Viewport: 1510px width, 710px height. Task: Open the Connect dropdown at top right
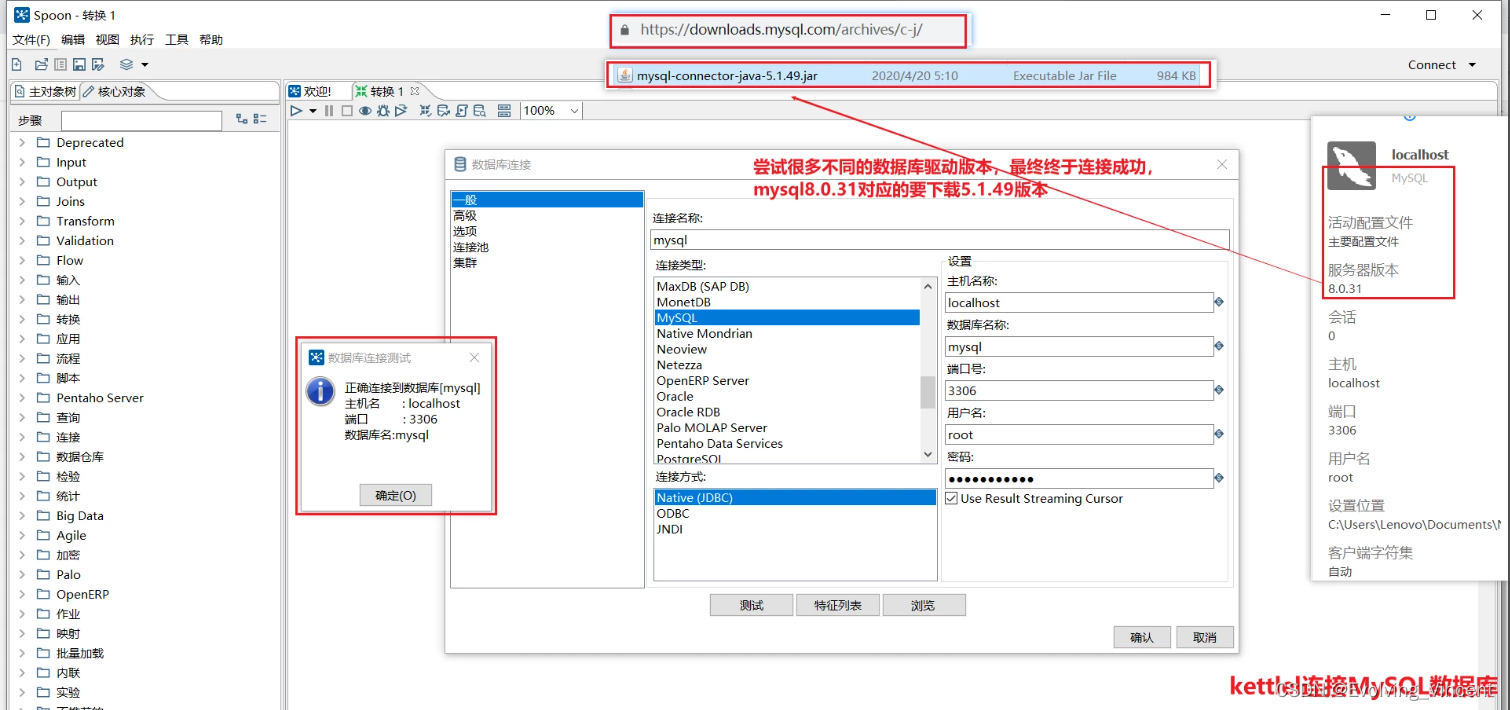coord(1440,63)
